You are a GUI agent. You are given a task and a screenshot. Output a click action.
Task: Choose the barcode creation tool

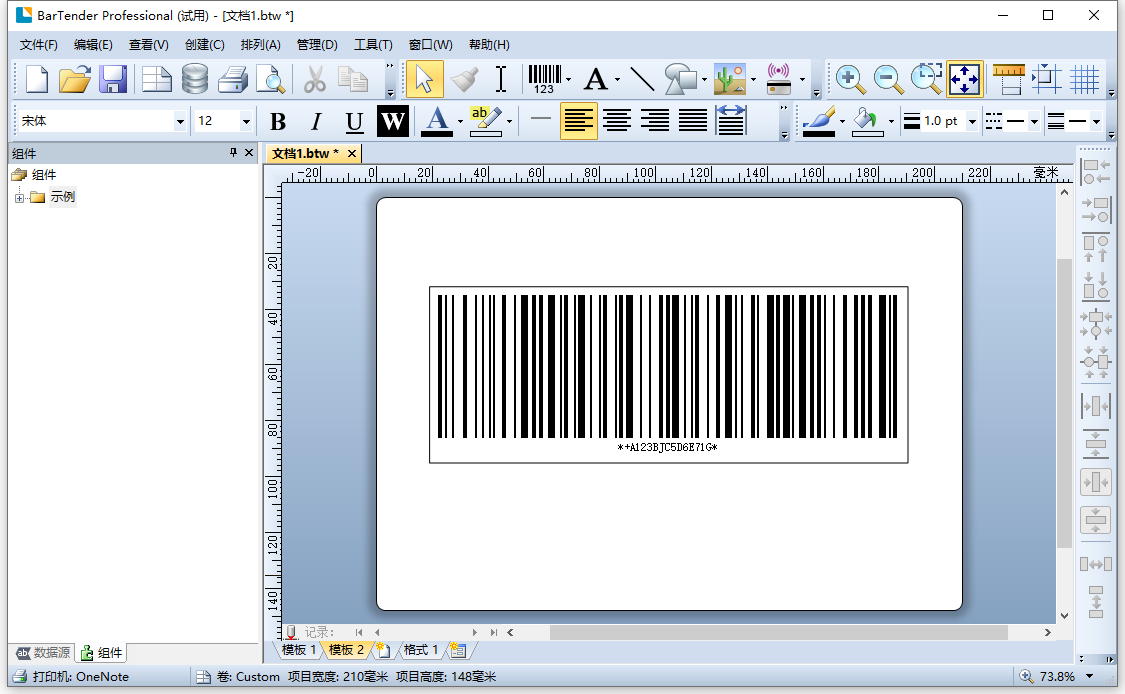pyautogui.click(x=545, y=79)
